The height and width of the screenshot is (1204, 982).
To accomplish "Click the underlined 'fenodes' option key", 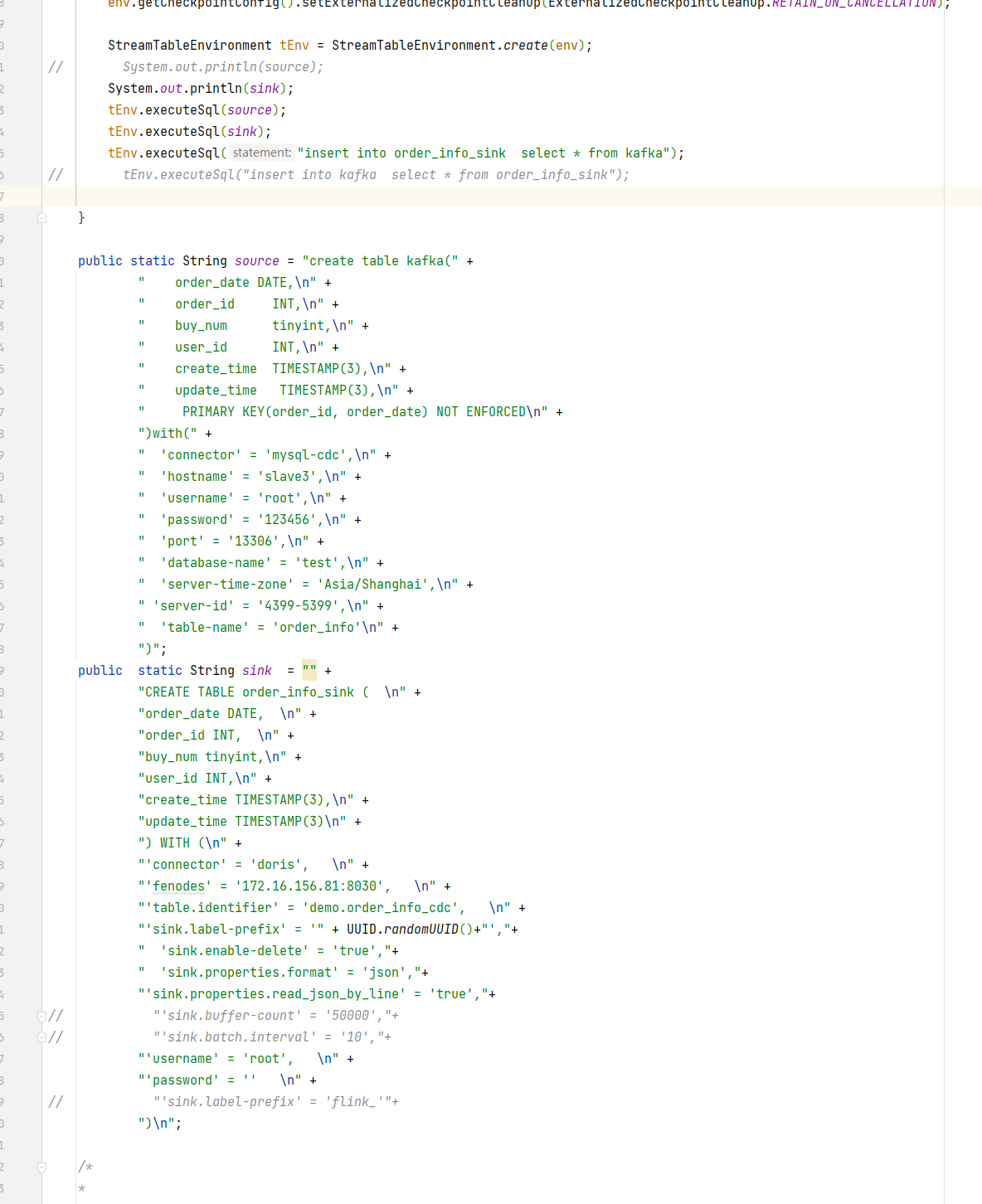I will [x=178, y=886].
